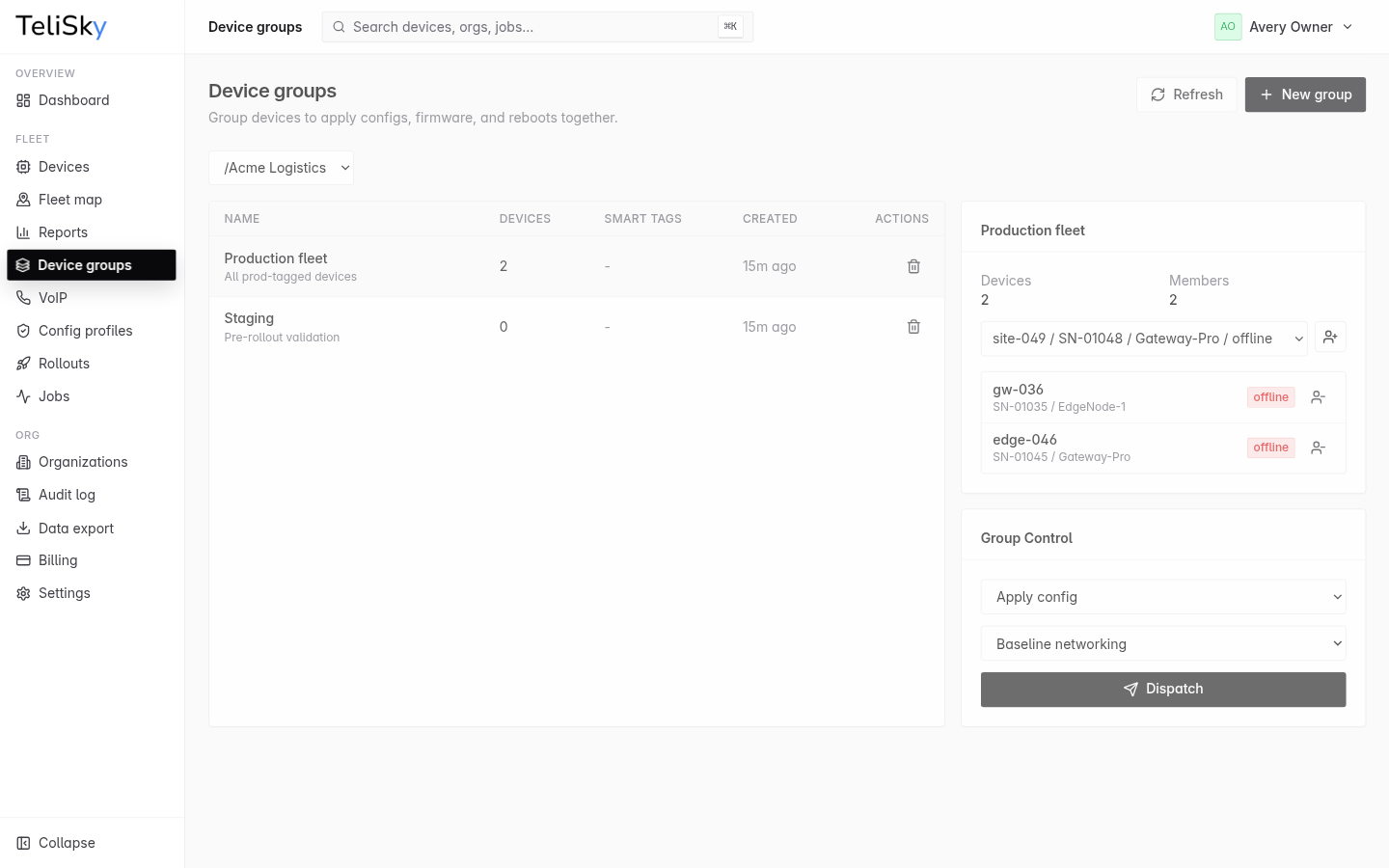Go to Devices in sidebar
This screenshot has height=868, width=1389.
tap(92, 167)
